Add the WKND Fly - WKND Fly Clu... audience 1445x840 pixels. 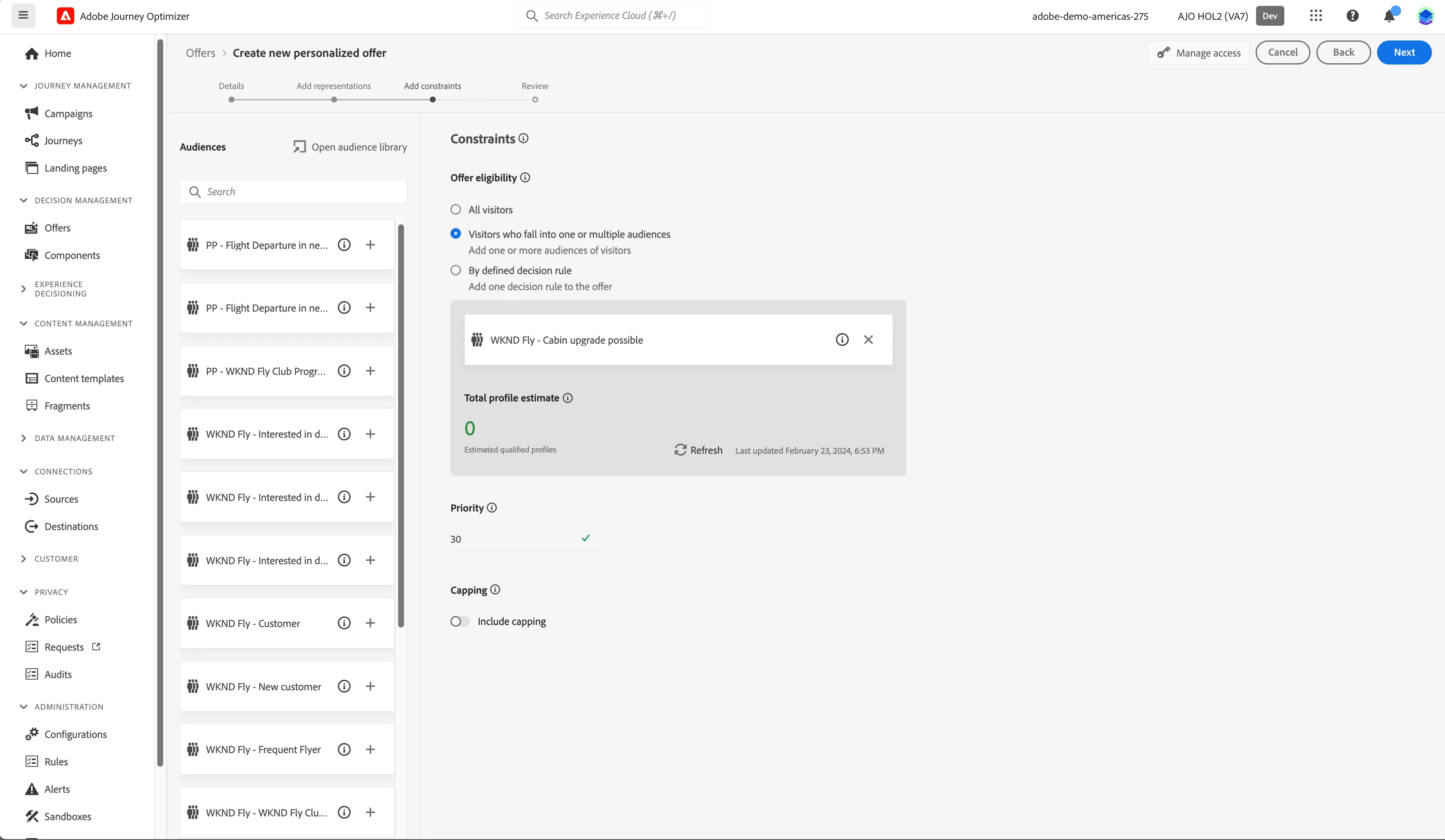tap(370, 812)
